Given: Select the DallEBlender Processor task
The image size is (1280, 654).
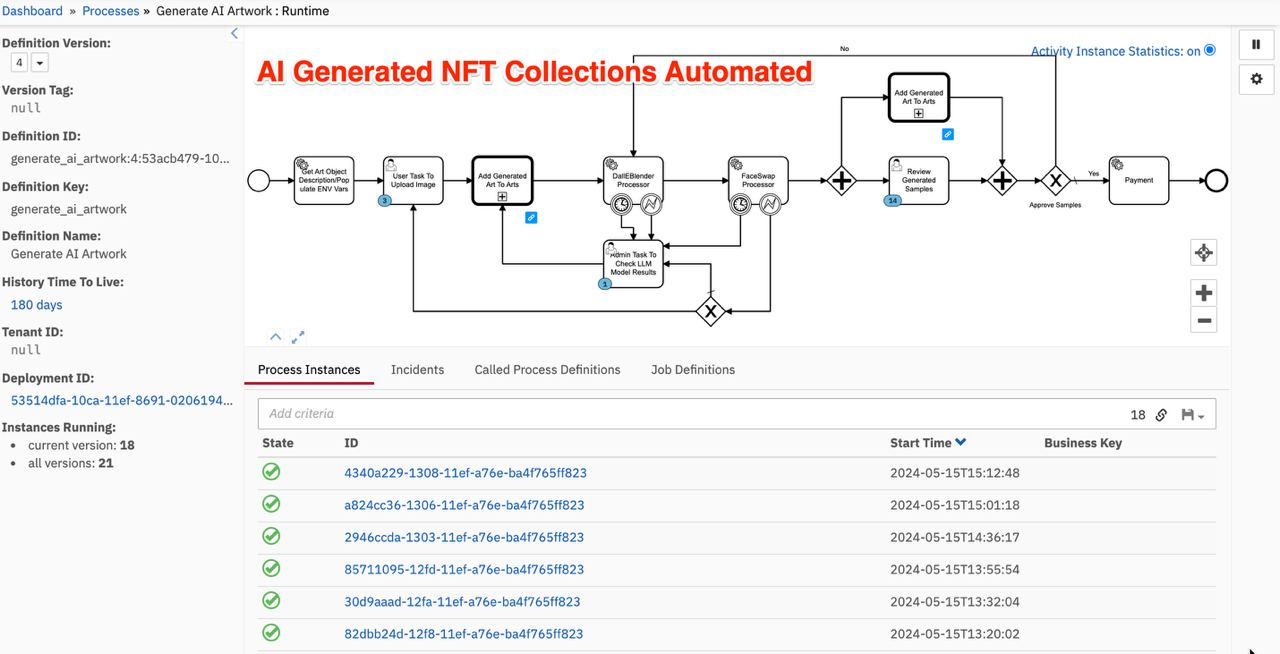Looking at the screenshot, I should tap(633, 180).
